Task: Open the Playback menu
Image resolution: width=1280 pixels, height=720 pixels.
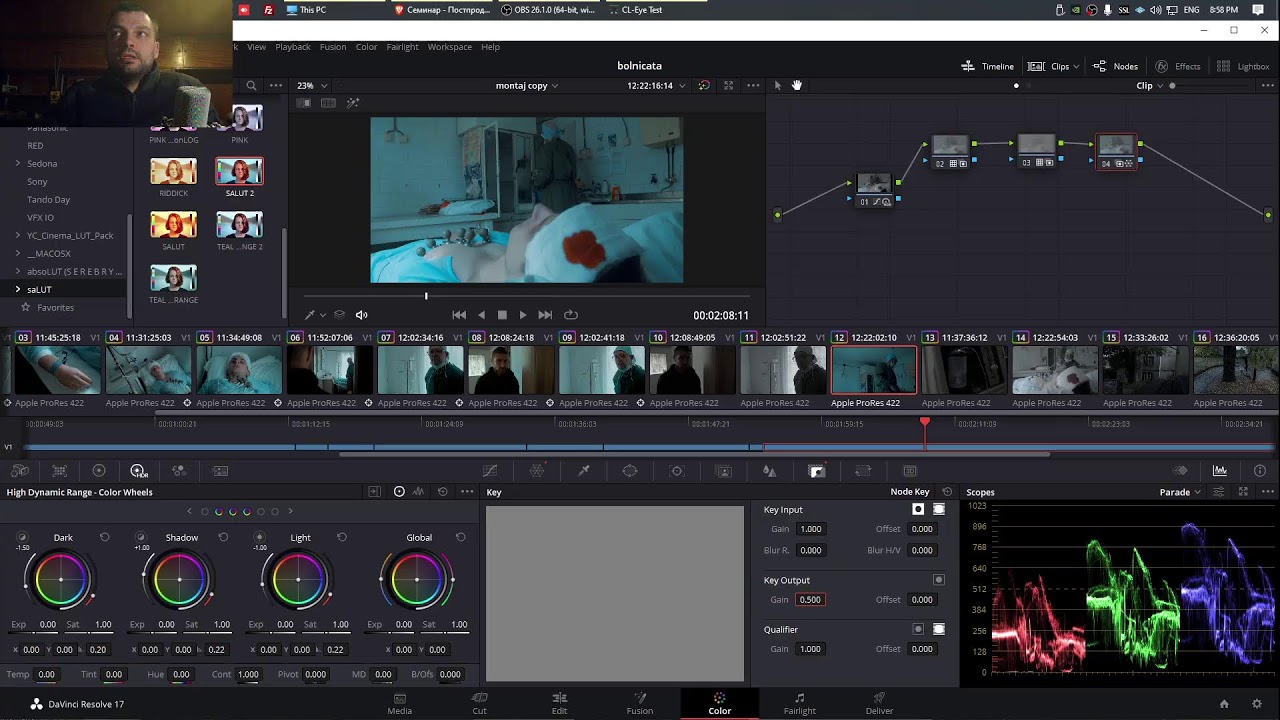Action: (293, 47)
